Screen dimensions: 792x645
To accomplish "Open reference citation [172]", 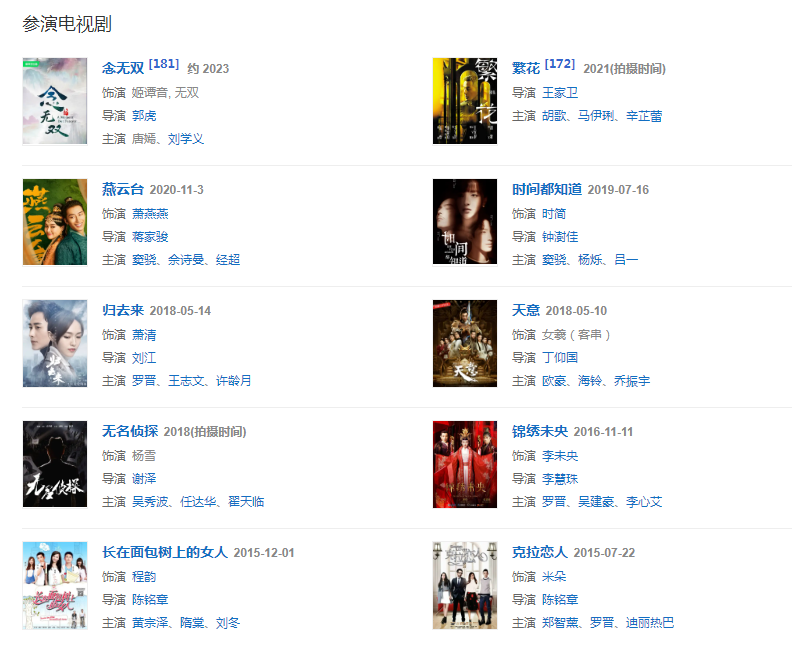I will (x=560, y=64).
